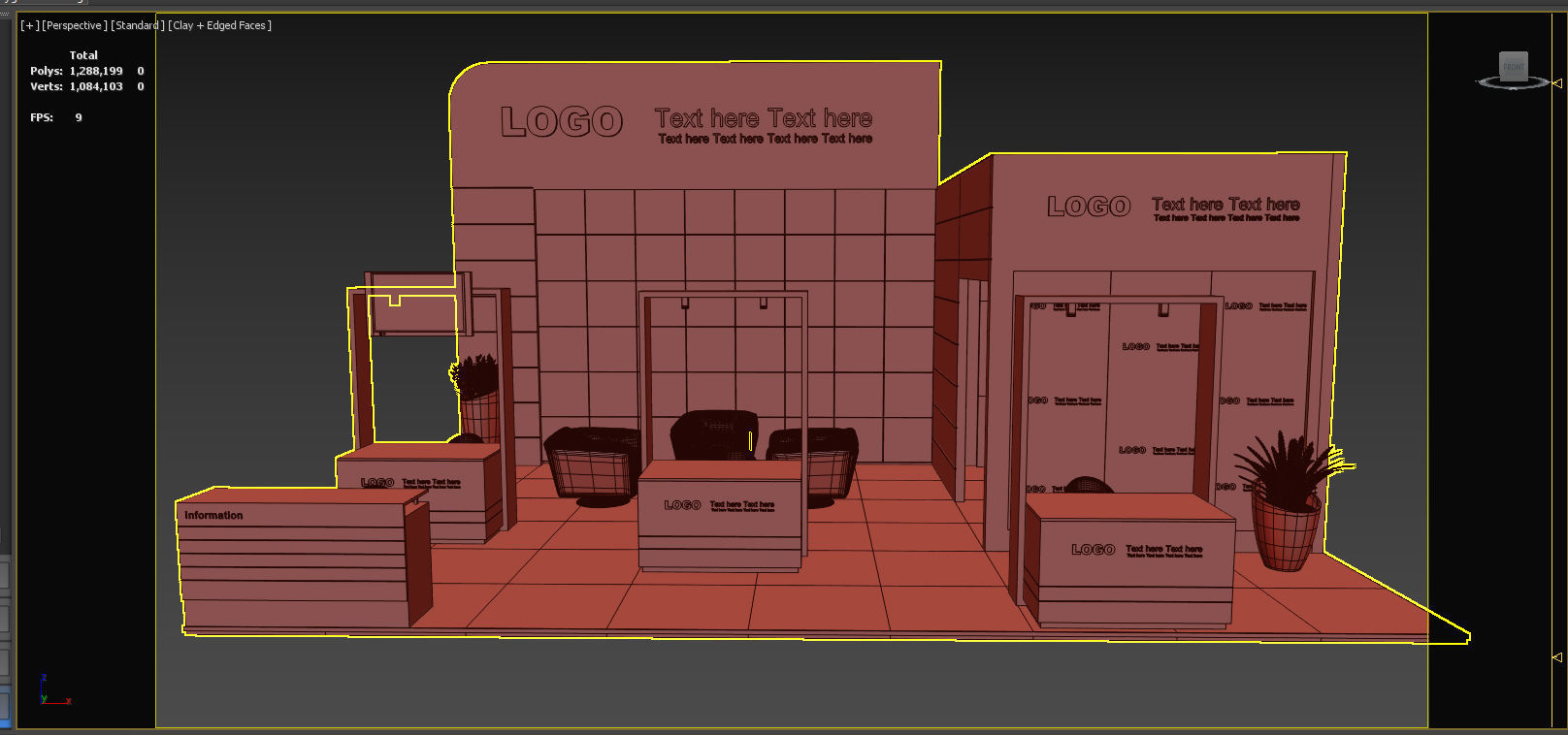Click the Verts count 1,084,103
Viewport: 1568px width, 735px height.
coord(96,86)
